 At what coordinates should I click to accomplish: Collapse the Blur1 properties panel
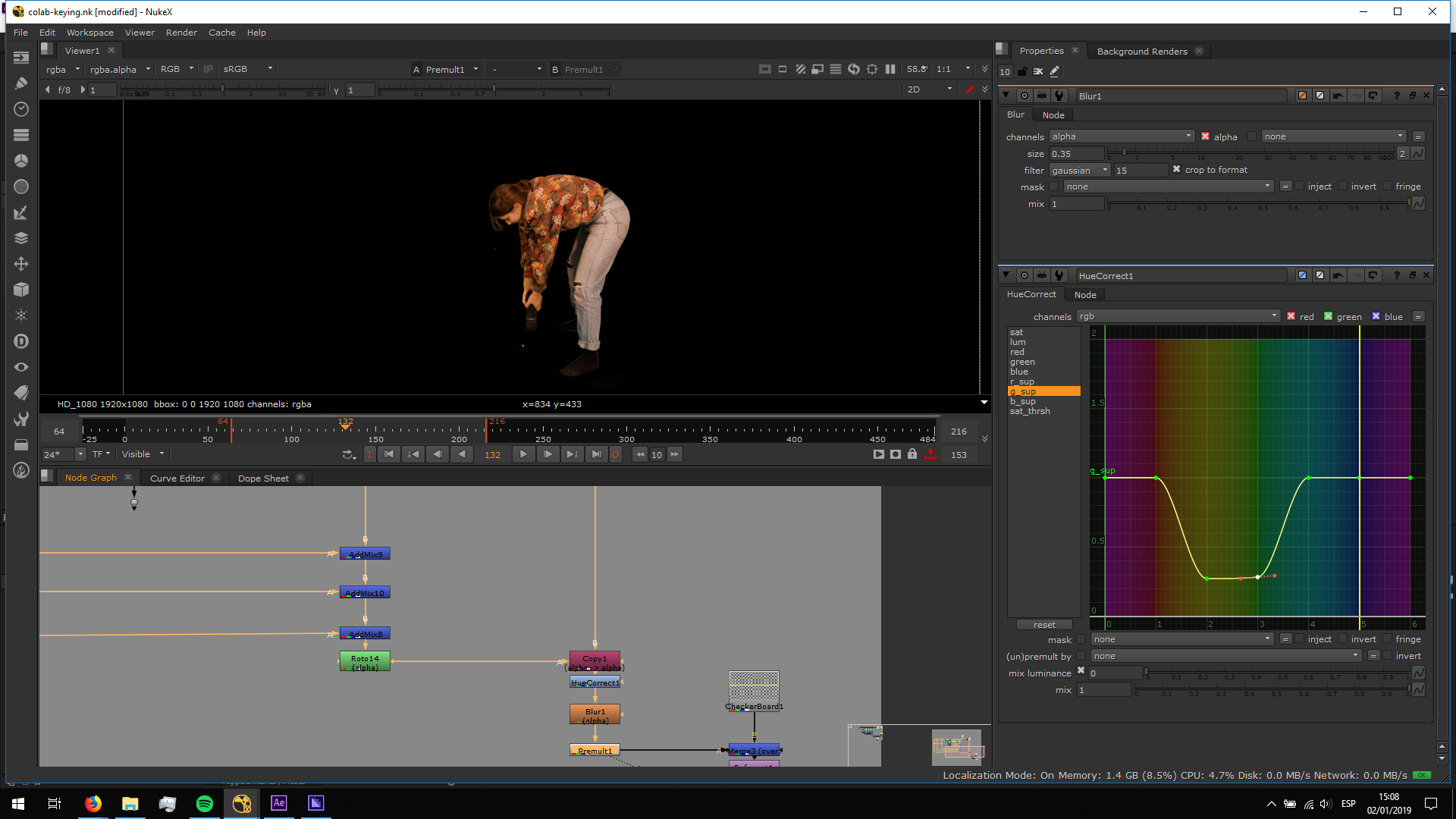tap(1006, 96)
